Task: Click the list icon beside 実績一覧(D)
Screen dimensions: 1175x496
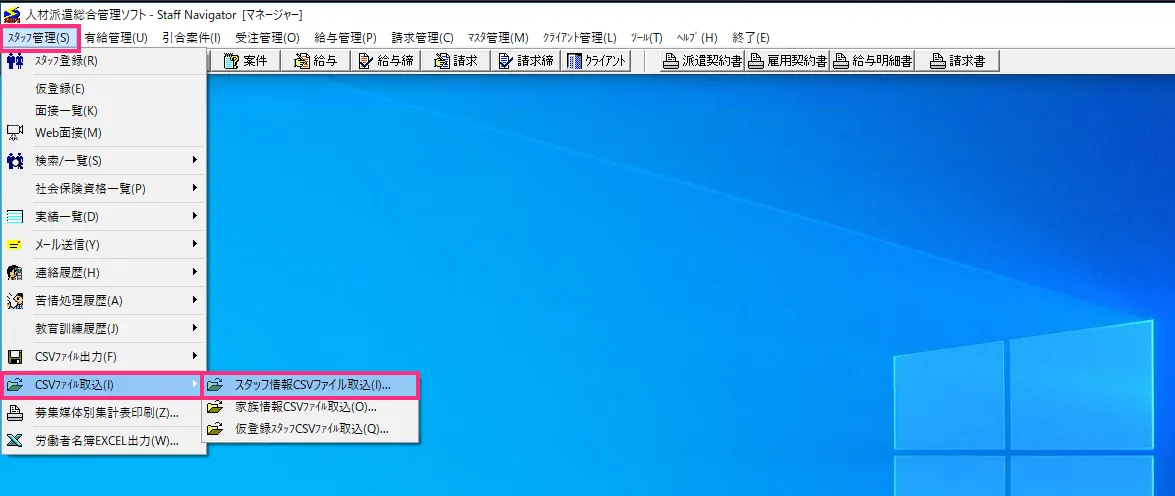Action: [14, 217]
